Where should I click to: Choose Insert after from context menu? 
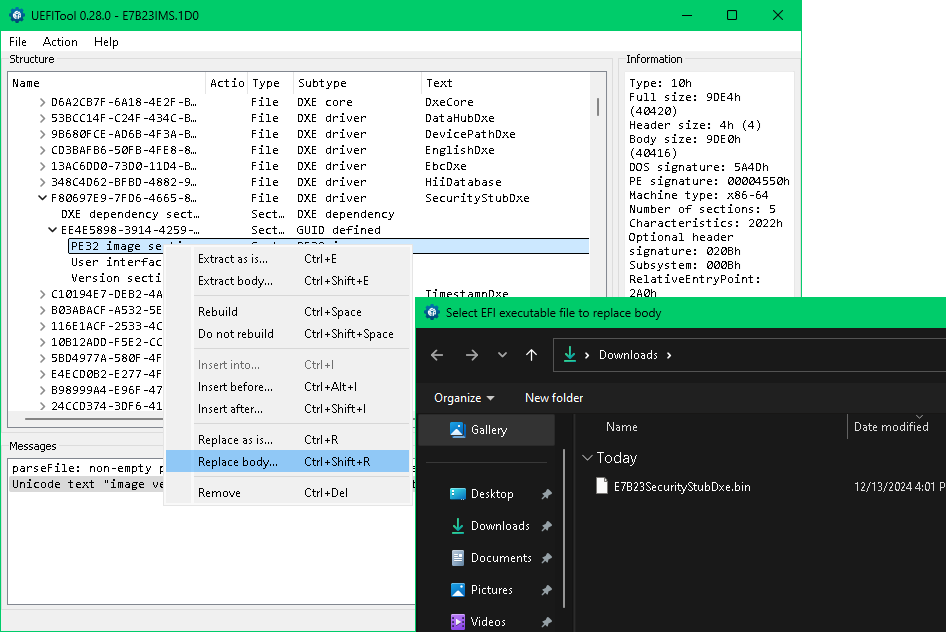pos(289,409)
